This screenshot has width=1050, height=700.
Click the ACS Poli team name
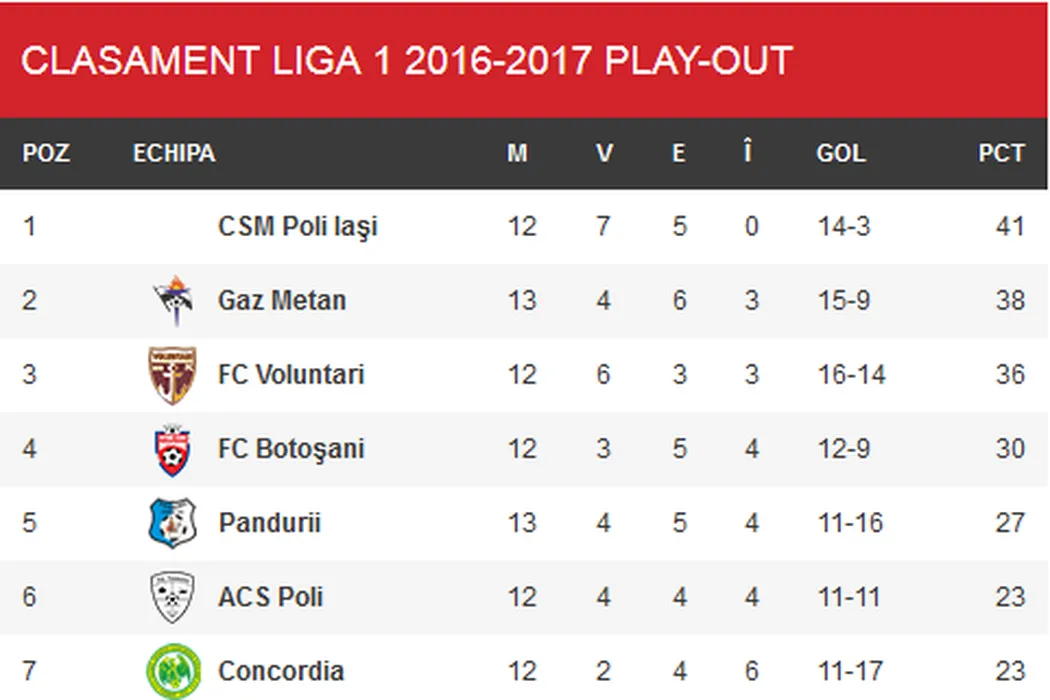point(271,597)
